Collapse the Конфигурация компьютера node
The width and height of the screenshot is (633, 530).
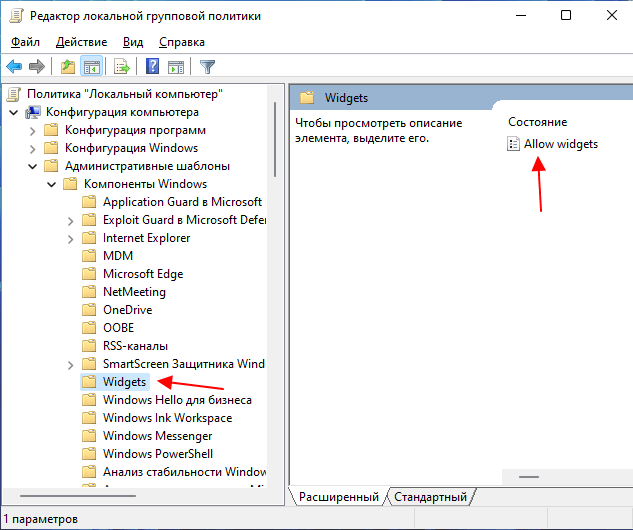click(x=14, y=112)
